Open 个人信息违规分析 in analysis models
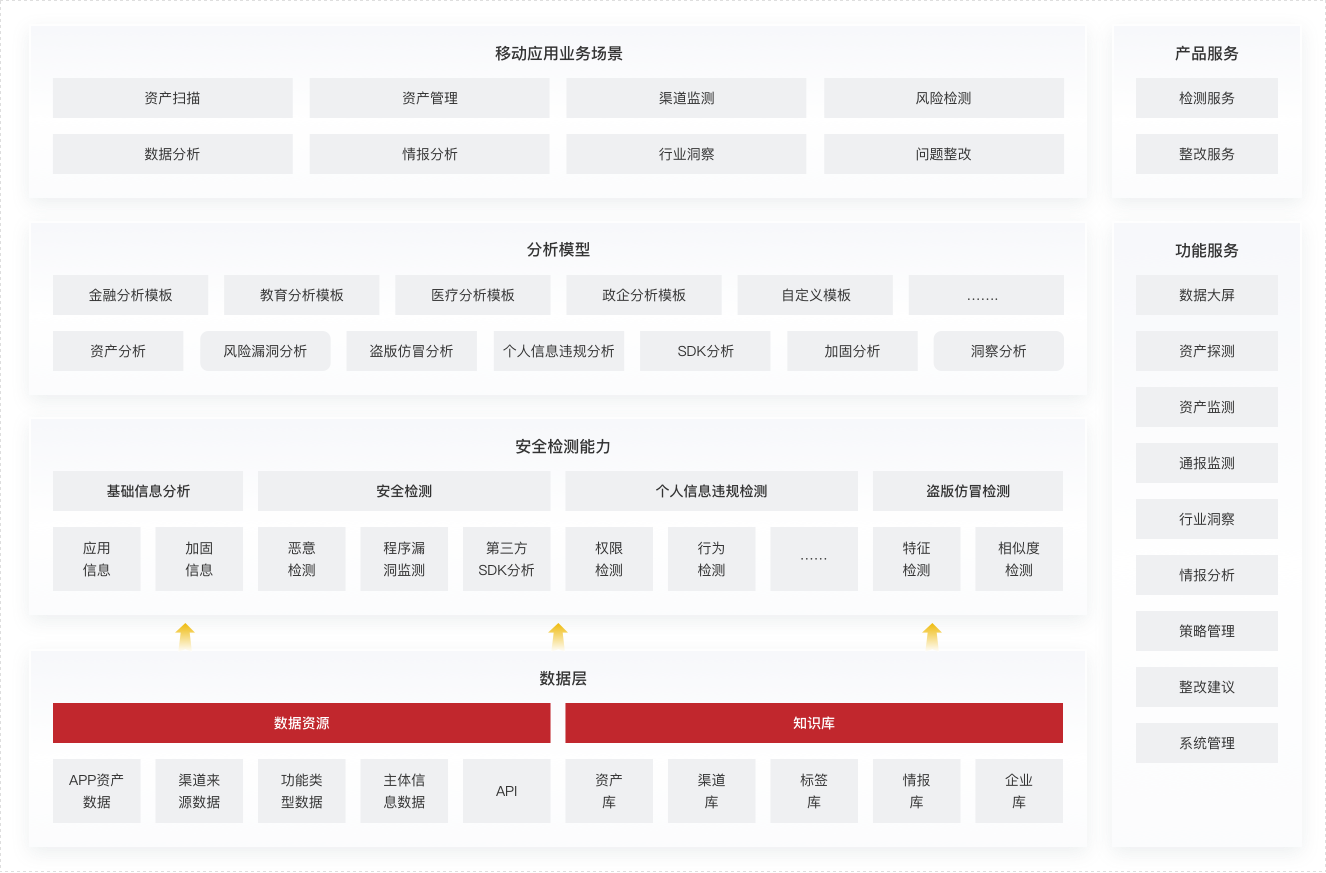This screenshot has height=873, width=1326. (x=558, y=351)
